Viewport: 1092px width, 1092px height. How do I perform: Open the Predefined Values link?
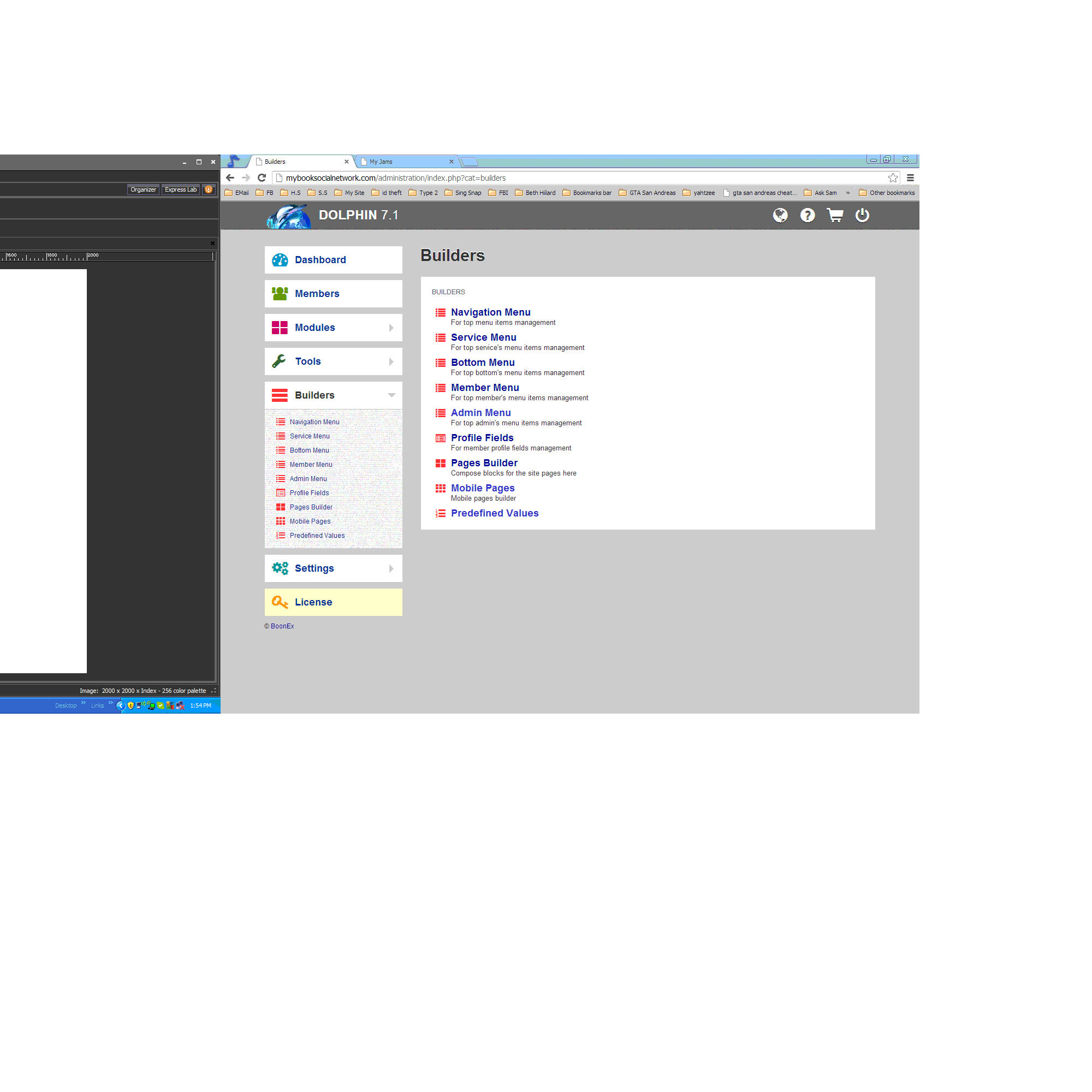494,513
